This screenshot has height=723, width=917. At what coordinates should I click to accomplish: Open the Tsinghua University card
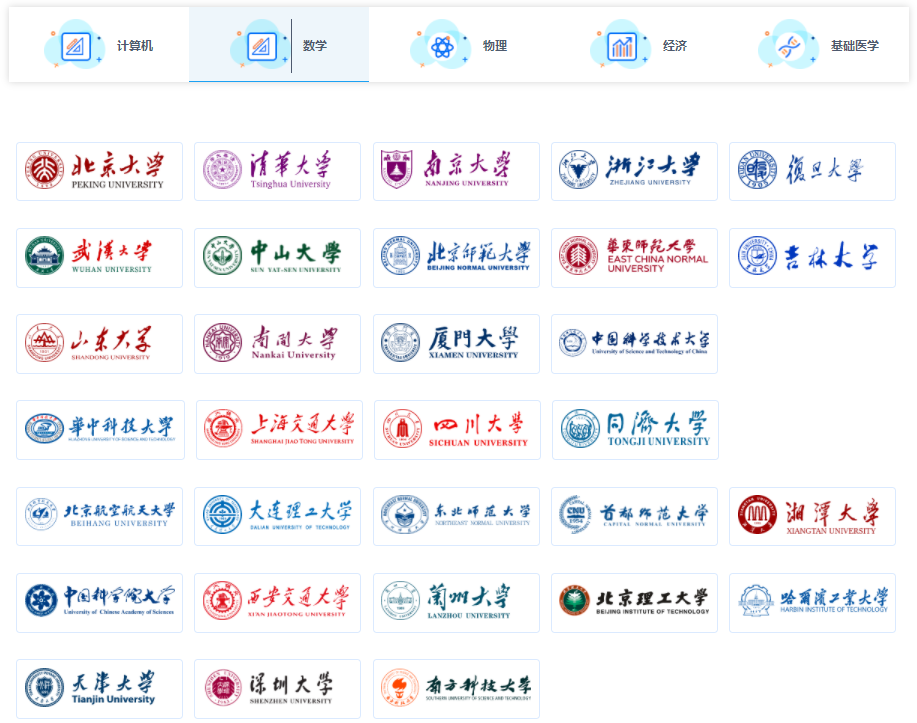tap(277, 171)
